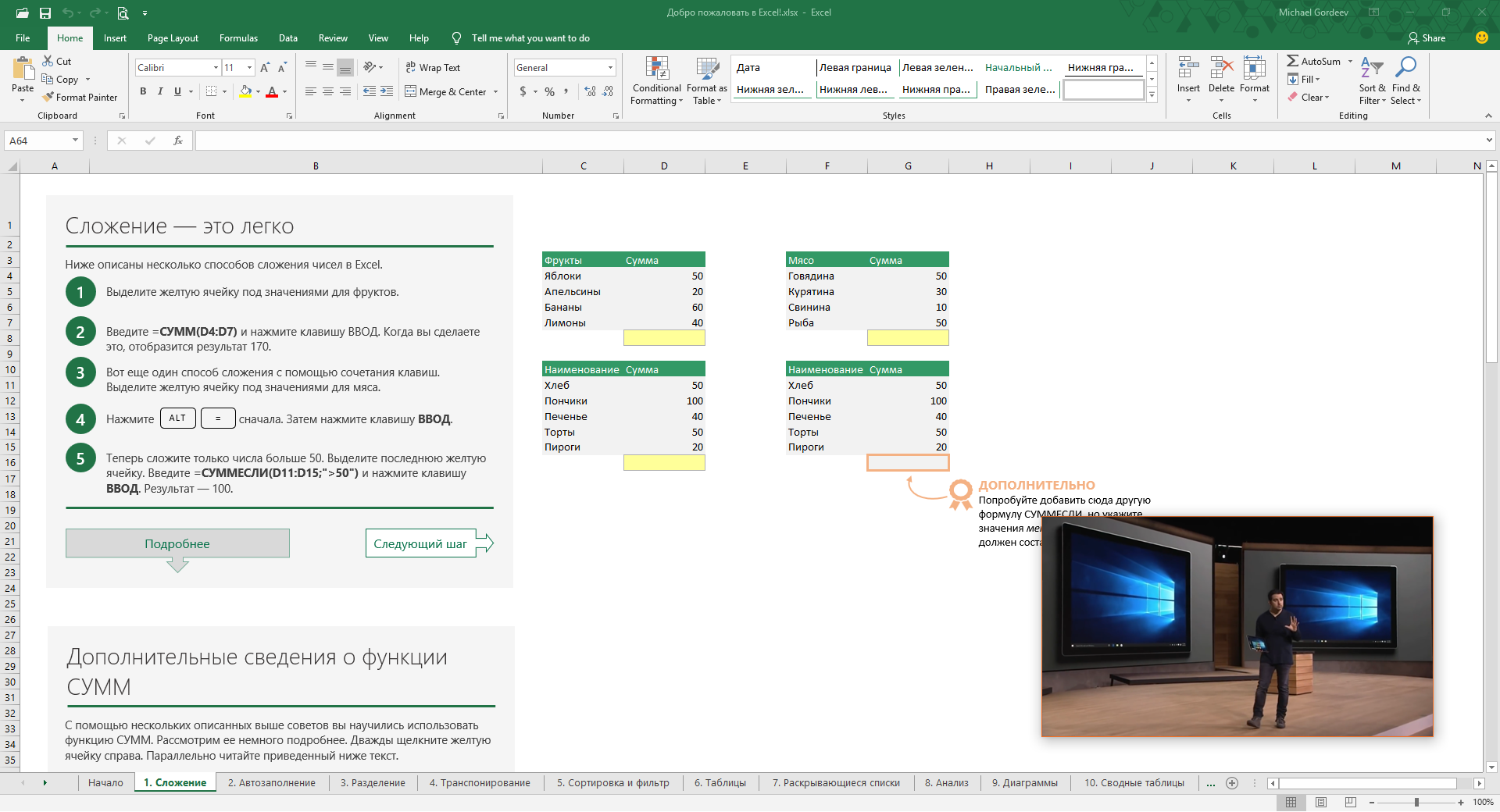Click the Insert Function fx icon

pyautogui.click(x=178, y=141)
